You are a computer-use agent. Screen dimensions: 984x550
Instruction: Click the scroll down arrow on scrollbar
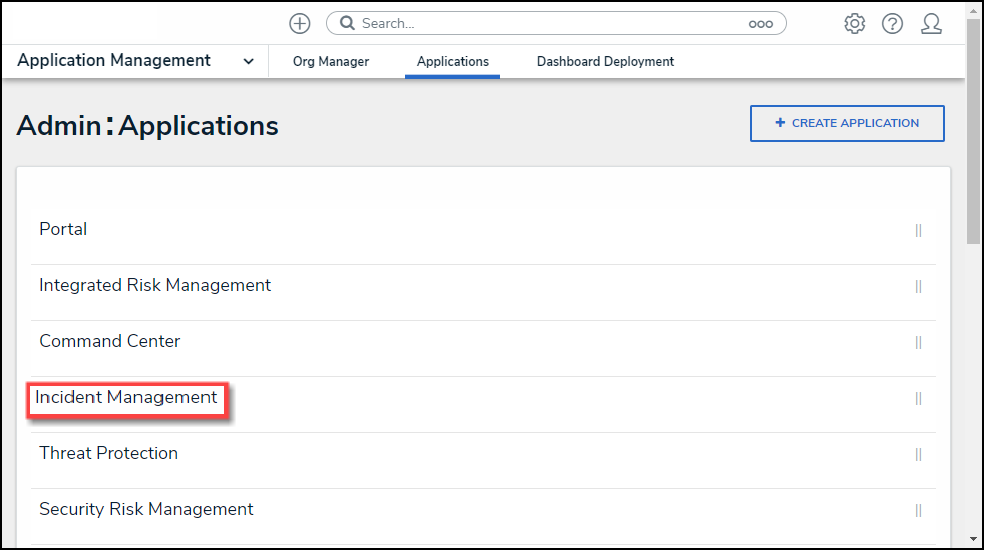(974, 540)
